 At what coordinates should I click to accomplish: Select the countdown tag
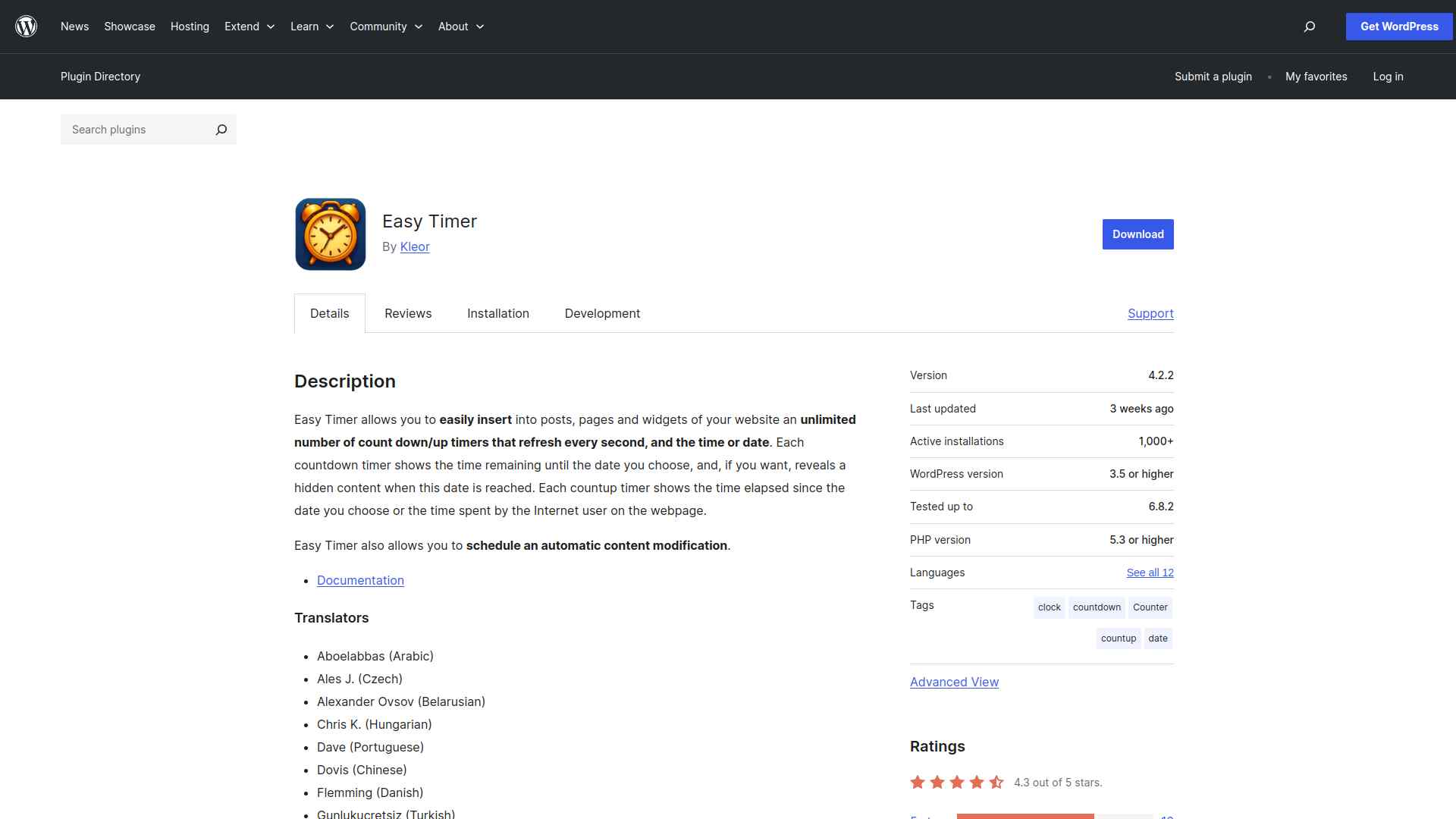pyautogui.click(x=1097, y=607)
